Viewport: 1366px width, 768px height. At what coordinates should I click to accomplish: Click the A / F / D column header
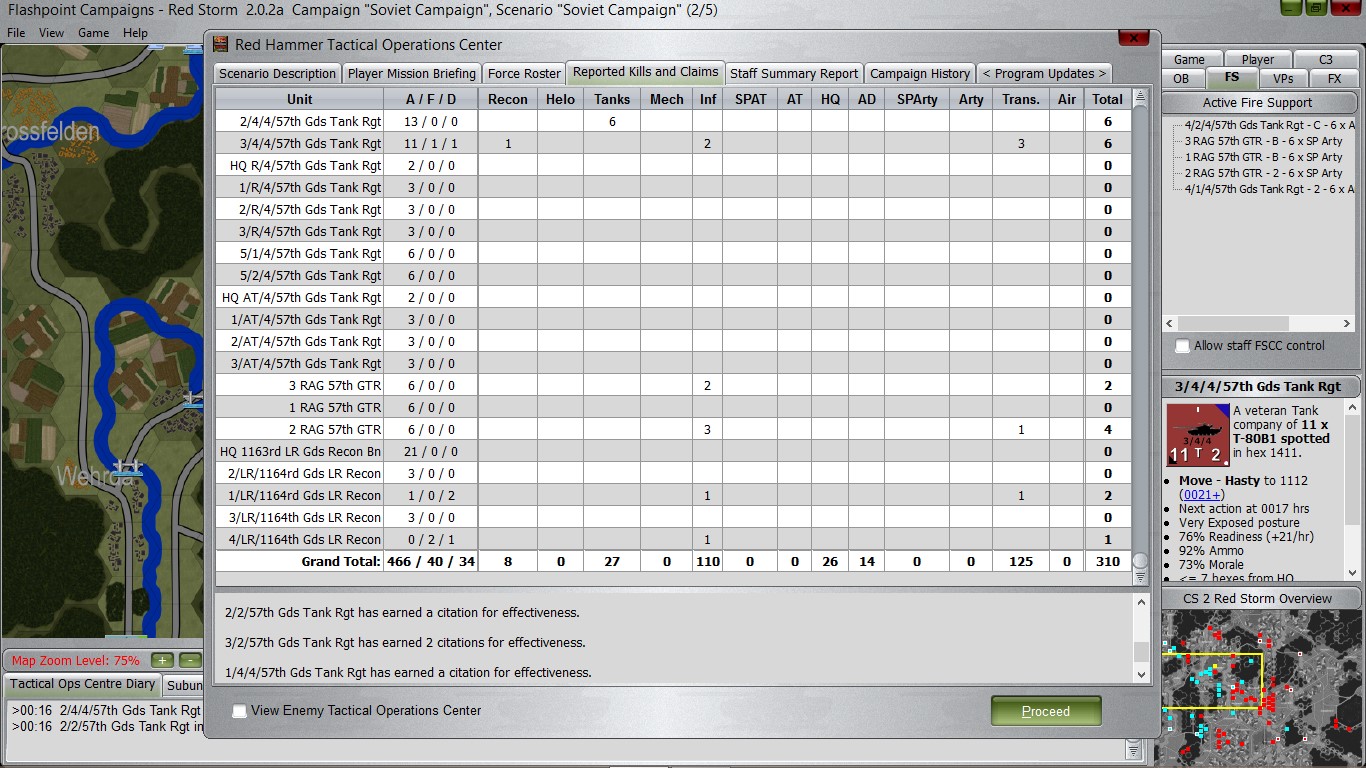(431, 99)
